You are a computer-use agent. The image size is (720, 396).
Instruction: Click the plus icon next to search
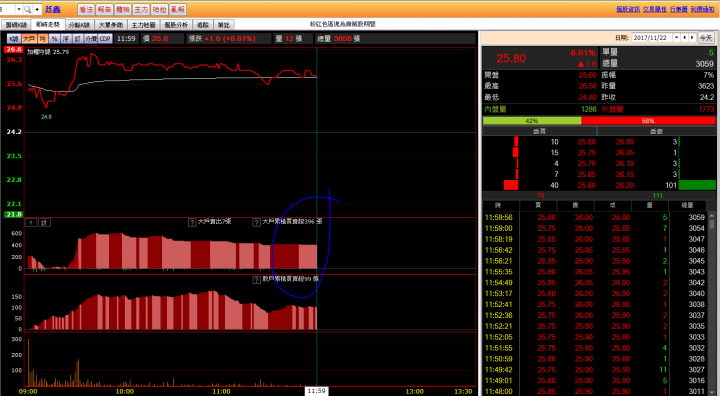[x=37, y=9]
